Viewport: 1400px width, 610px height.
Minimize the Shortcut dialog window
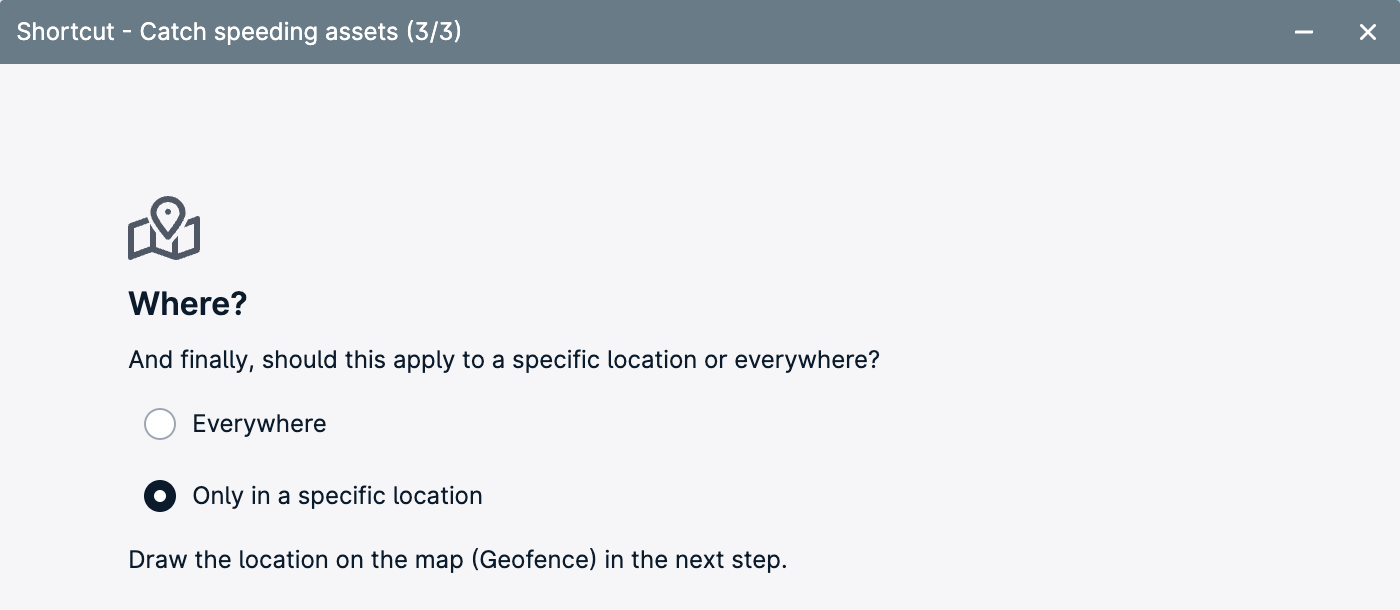(1304, 32)
